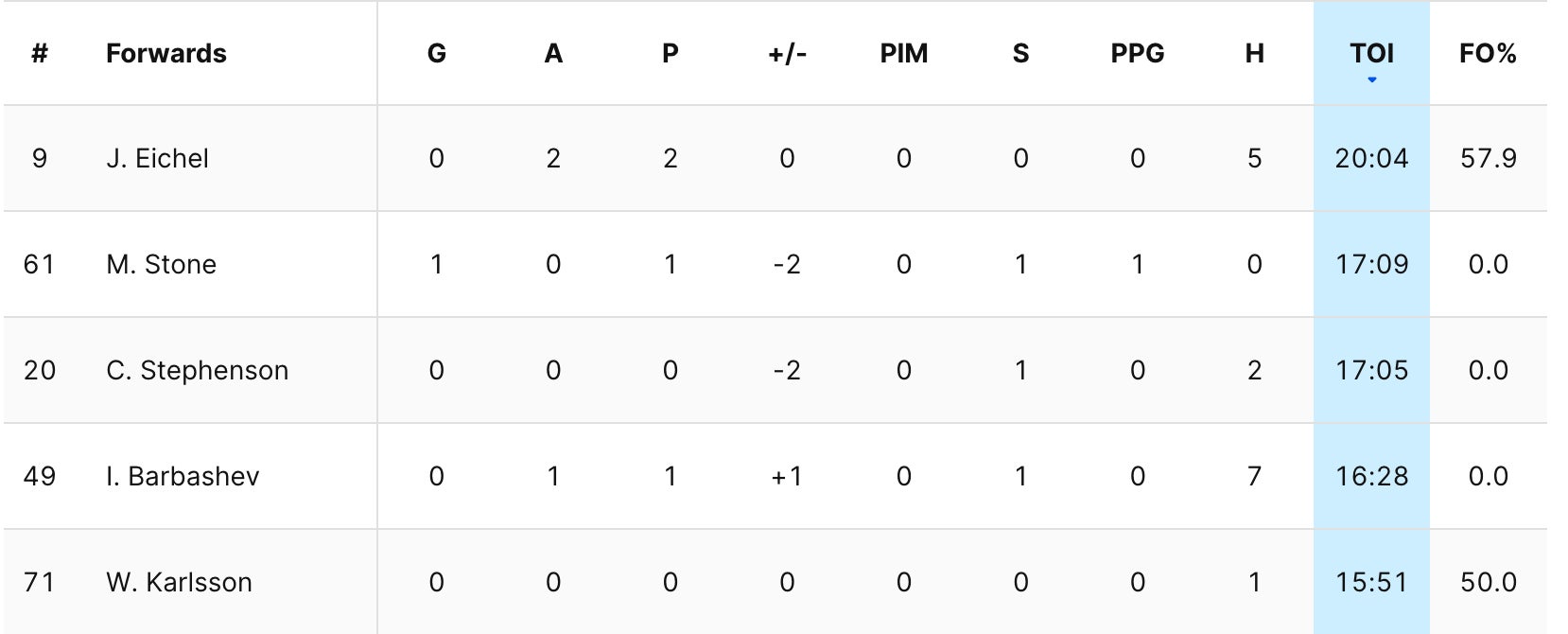Click the sort arrow under TOI
The image size is (1568, 634).
(x=1371, y=80)
